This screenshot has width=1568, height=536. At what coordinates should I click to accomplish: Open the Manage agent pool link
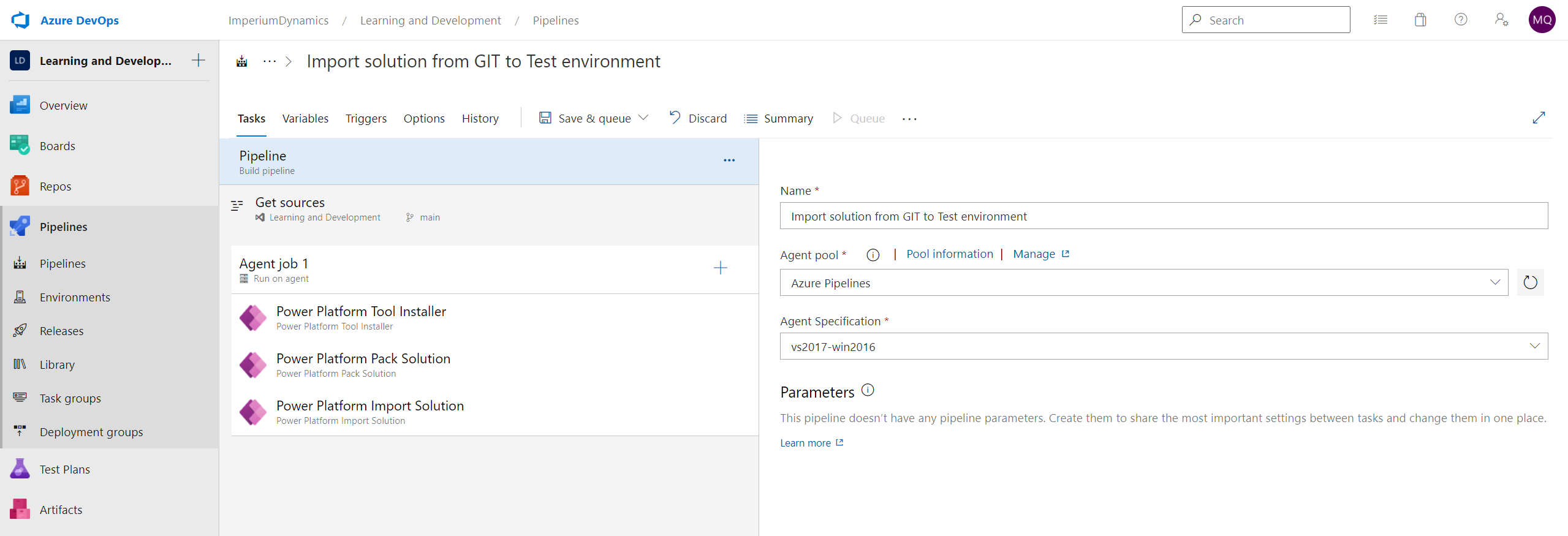1041,254
